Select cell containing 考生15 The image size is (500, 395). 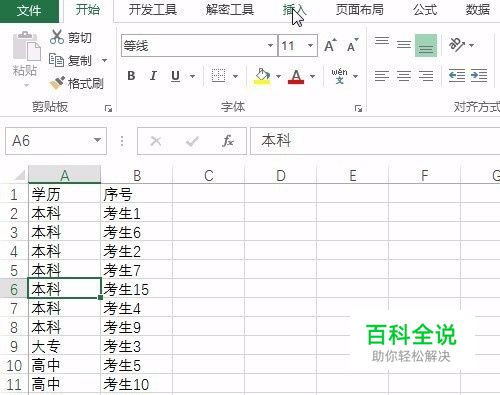[137, 289]
